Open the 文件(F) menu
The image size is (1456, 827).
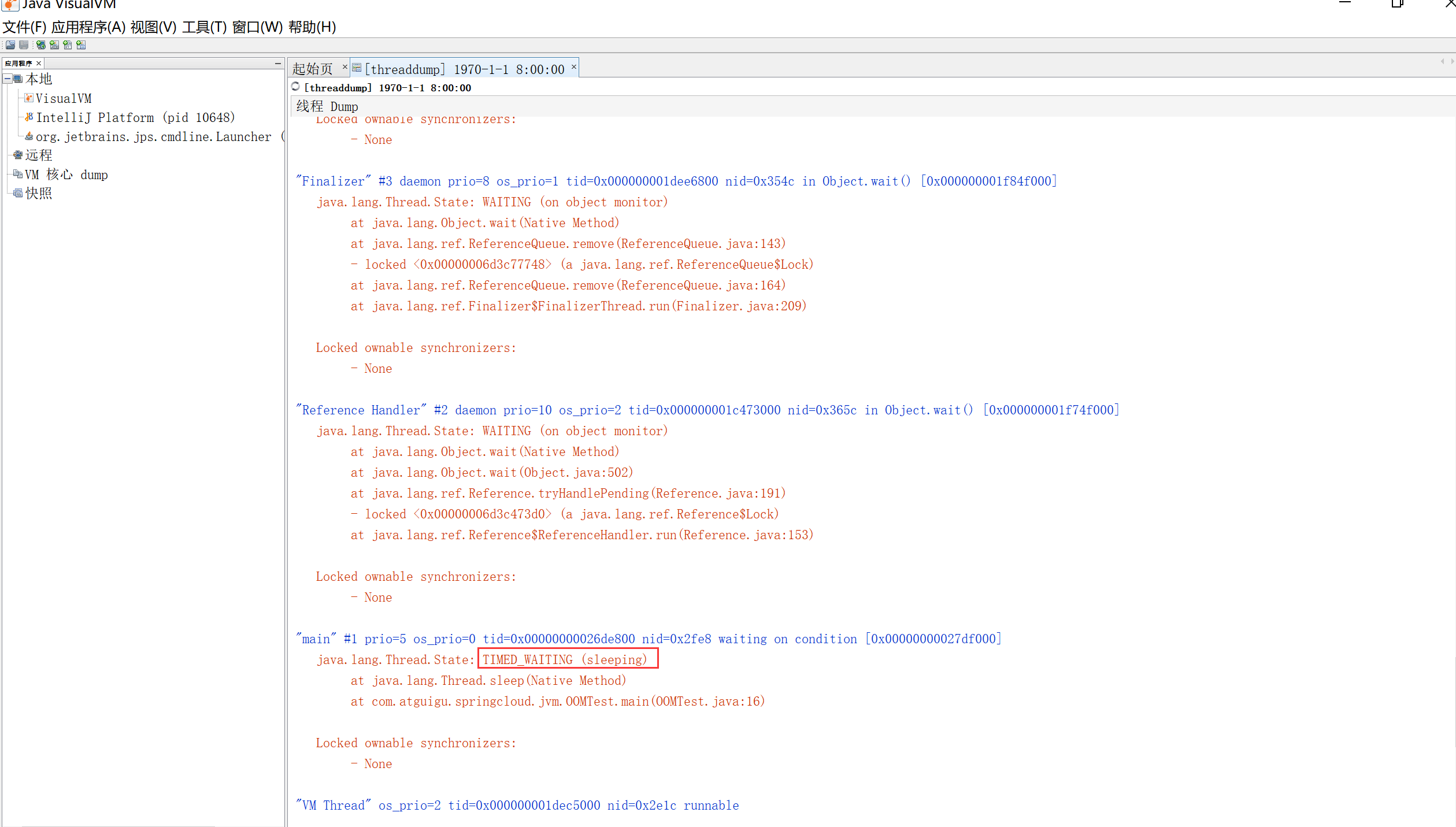pos(24,27)
